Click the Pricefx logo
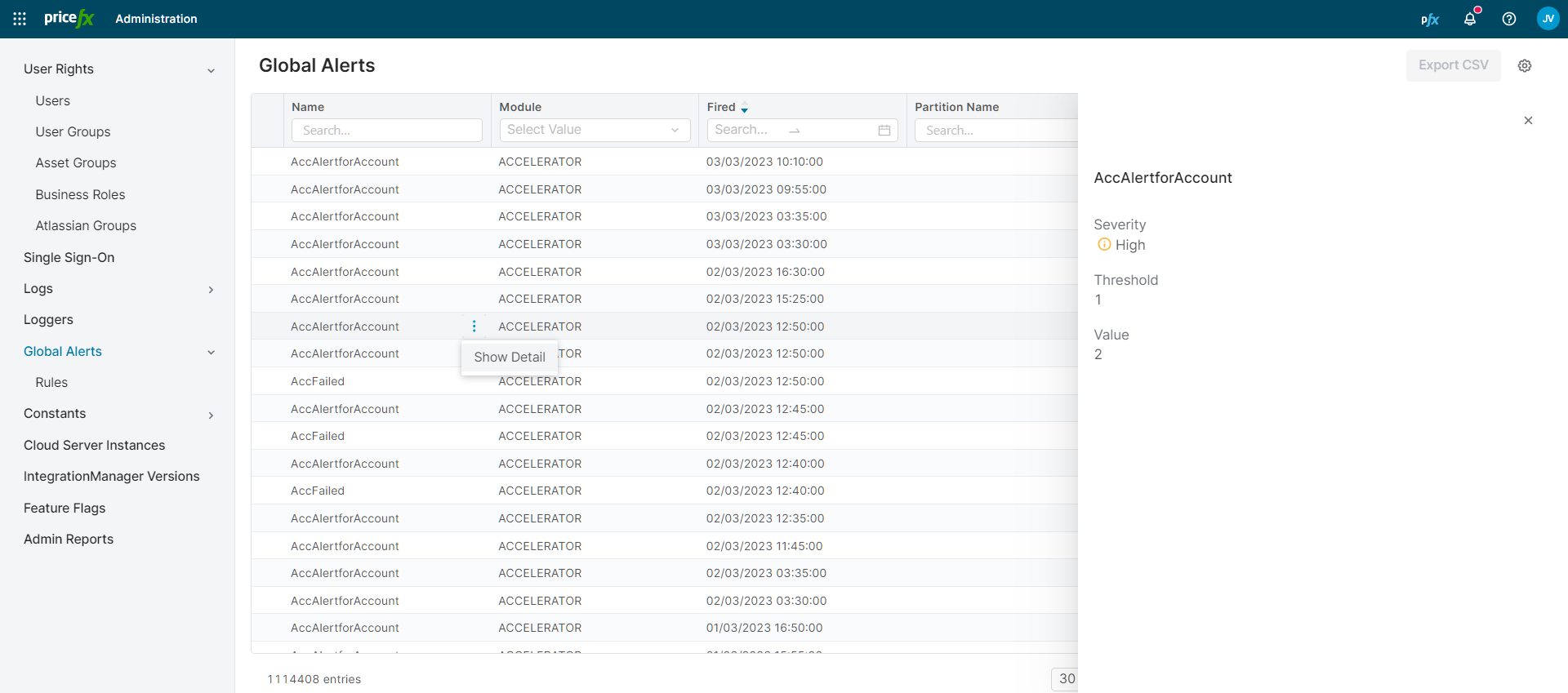The width and height of the screenshot is (1568, 693). click(69, 19)
